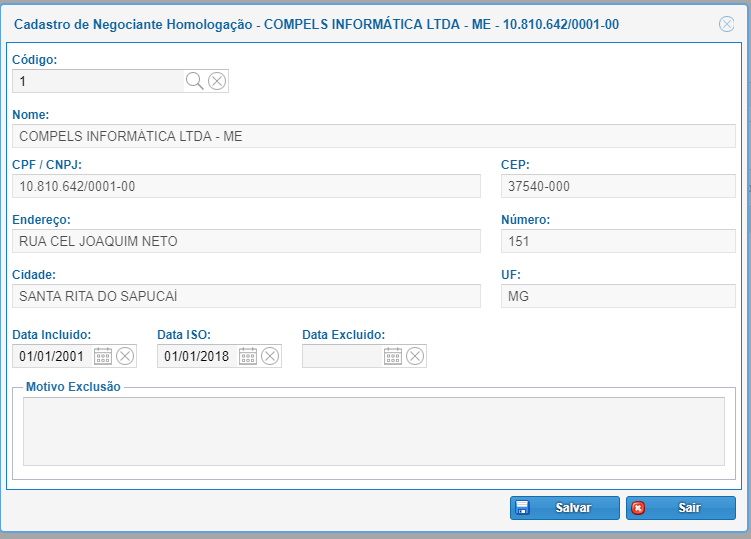Click into the CPF / CNPJ field
Screen dimensions: 751x539
click(246, 186)
